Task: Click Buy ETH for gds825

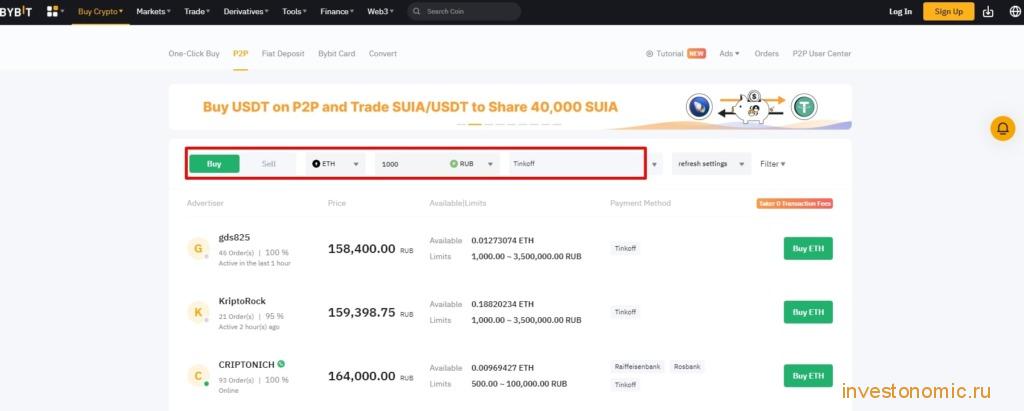Action: pyautogui.click(x=808, y=248)
